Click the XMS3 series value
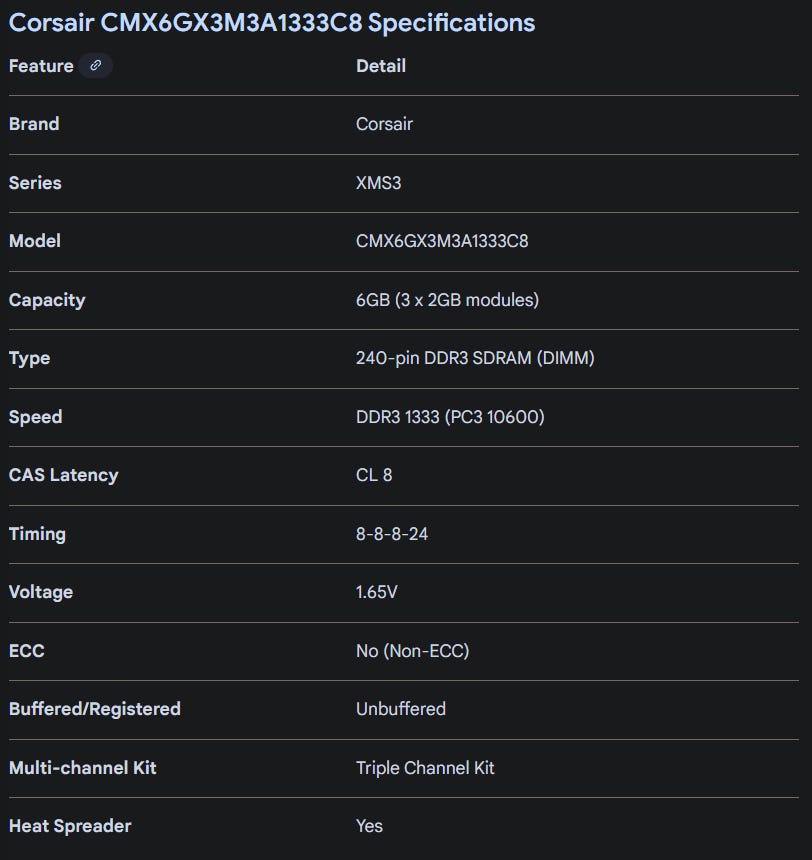Image resolution: width=812 pixels, height=860 pixels. point(378,183)
